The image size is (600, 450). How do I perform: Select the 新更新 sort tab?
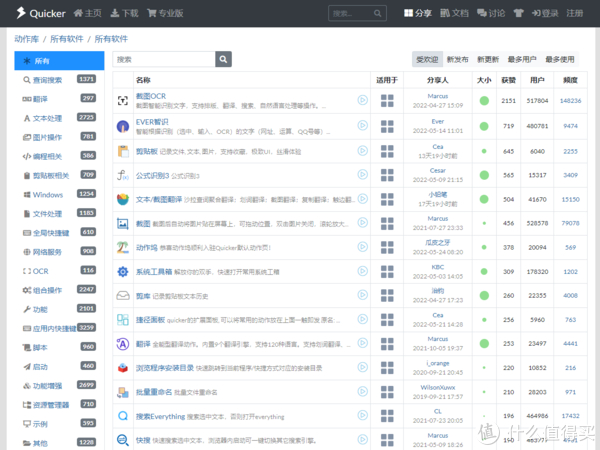pyautogui.click(x=488, y=59)
